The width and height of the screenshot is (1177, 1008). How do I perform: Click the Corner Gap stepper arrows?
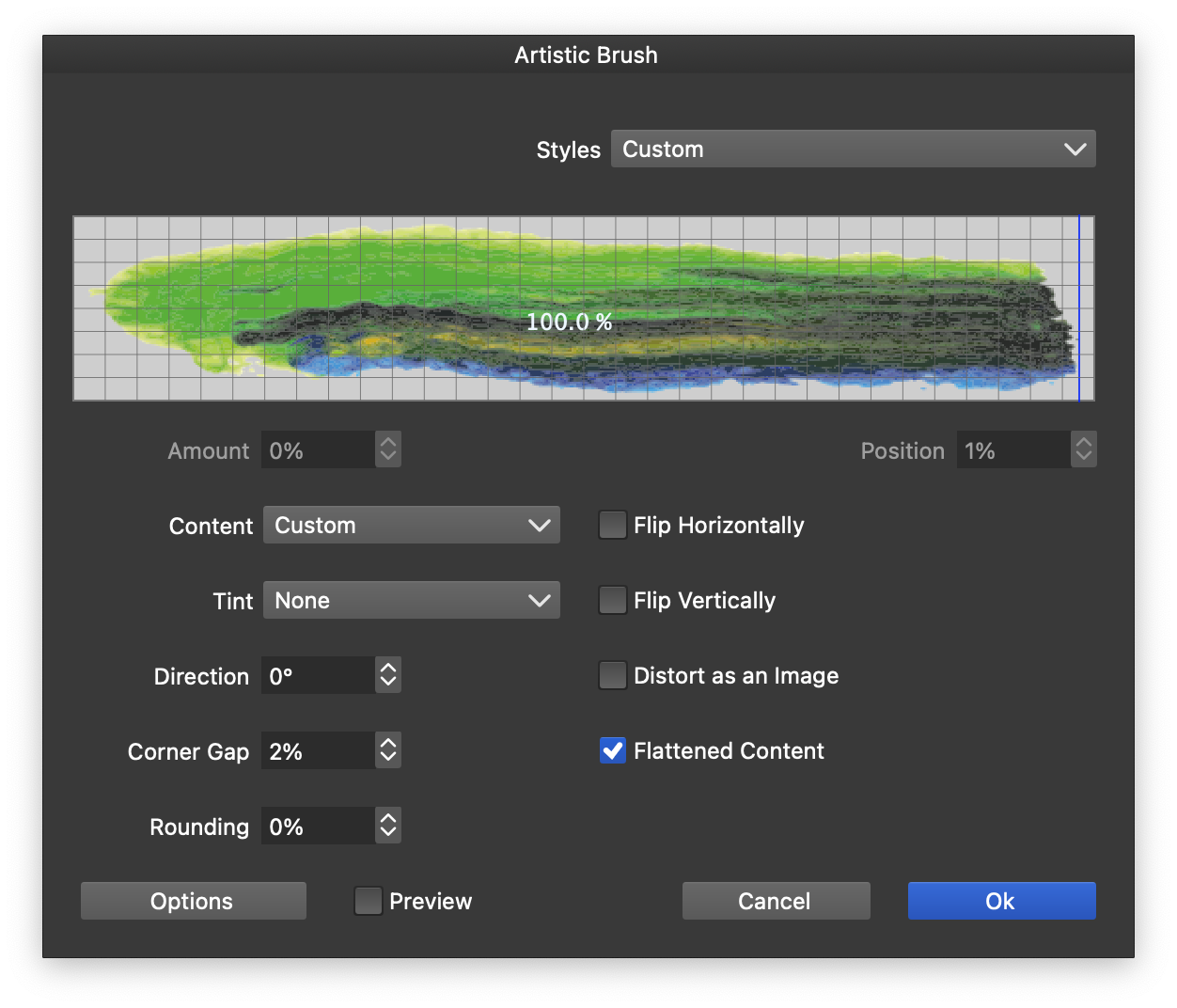(x=388, y=751)
